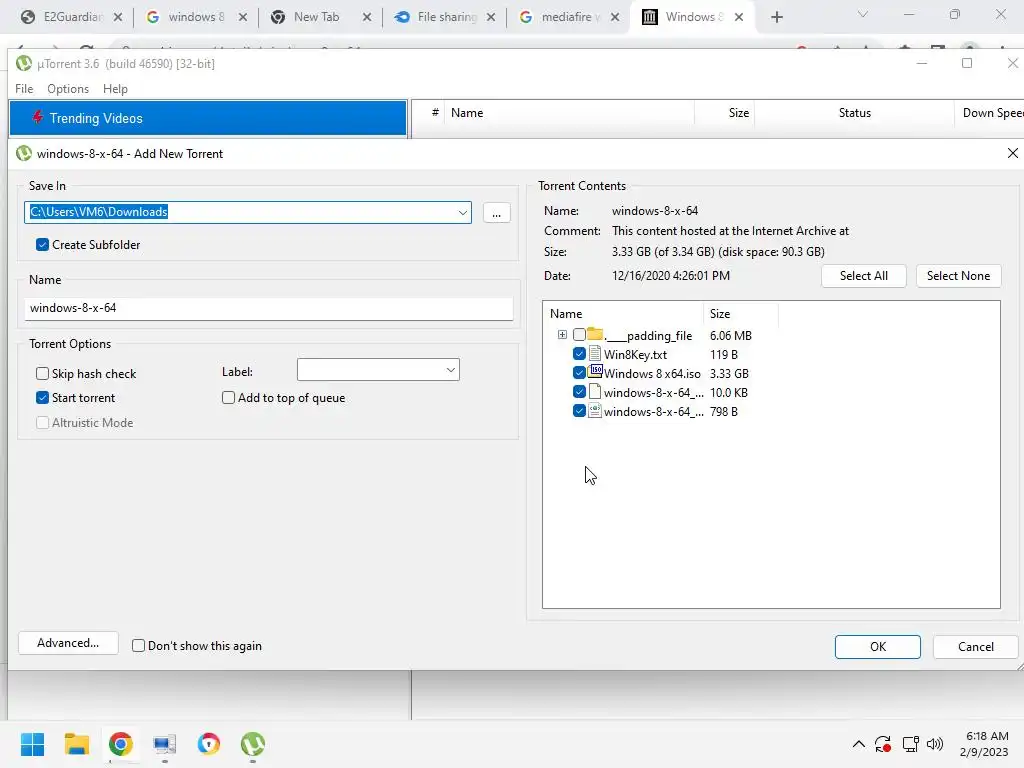This screenshot has height=768, width=1024.
Task: Close the E2Guardian browser tab
Action: (x=118, y=17)
